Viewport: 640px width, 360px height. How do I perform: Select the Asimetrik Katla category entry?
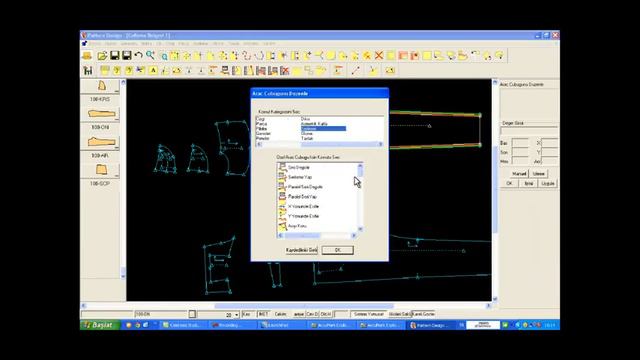click(x=314, y=124)
